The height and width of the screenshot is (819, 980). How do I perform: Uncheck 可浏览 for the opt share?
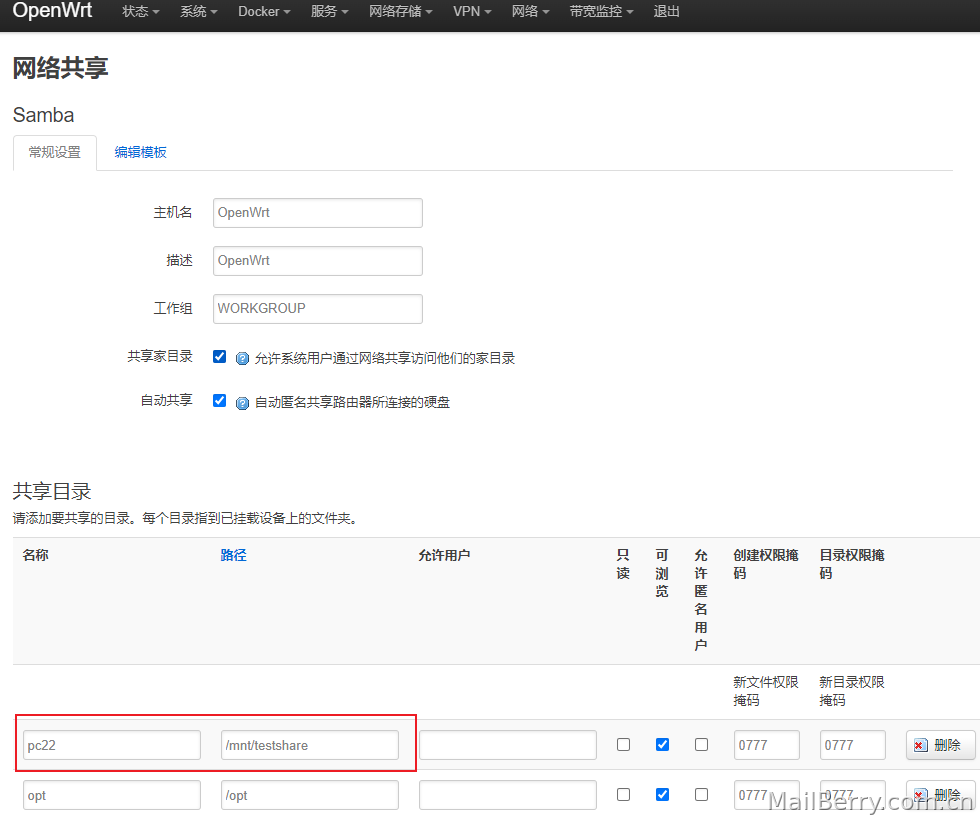coord(662,795)
